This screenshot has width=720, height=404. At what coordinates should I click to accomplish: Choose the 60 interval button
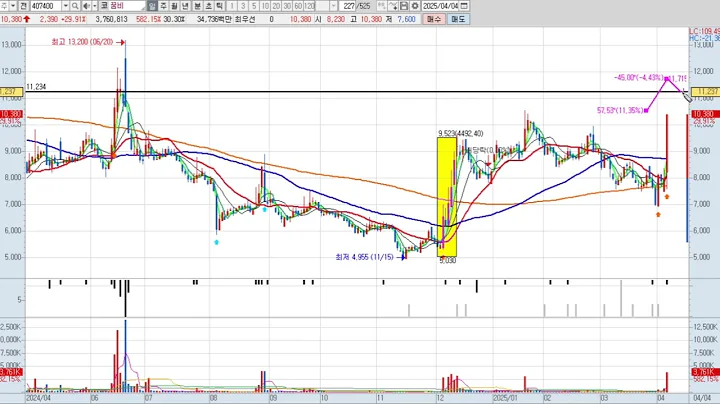[x=298, y=6]
